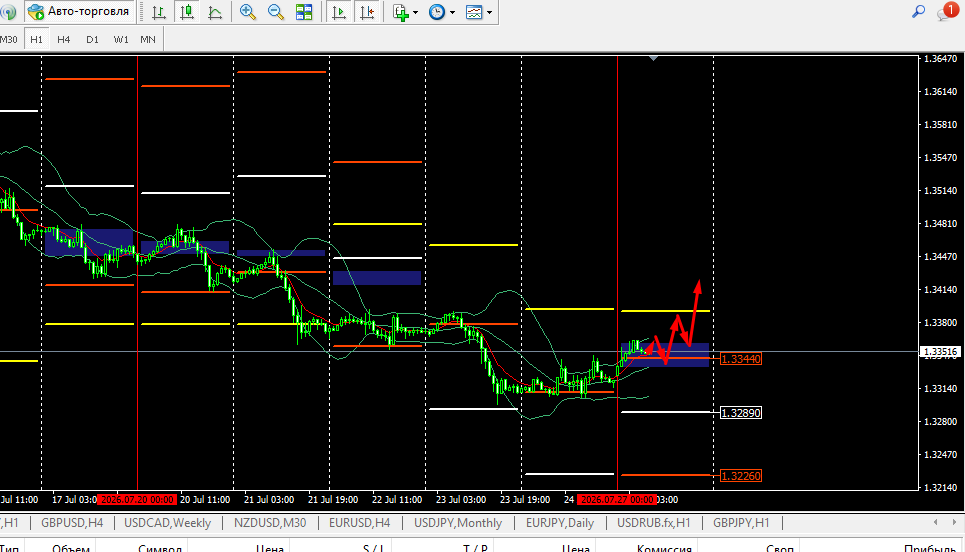Click the chart shift triangle marker at top
Image resolution: width=965 pixels, height=552 pixels.
pos(654,58)
